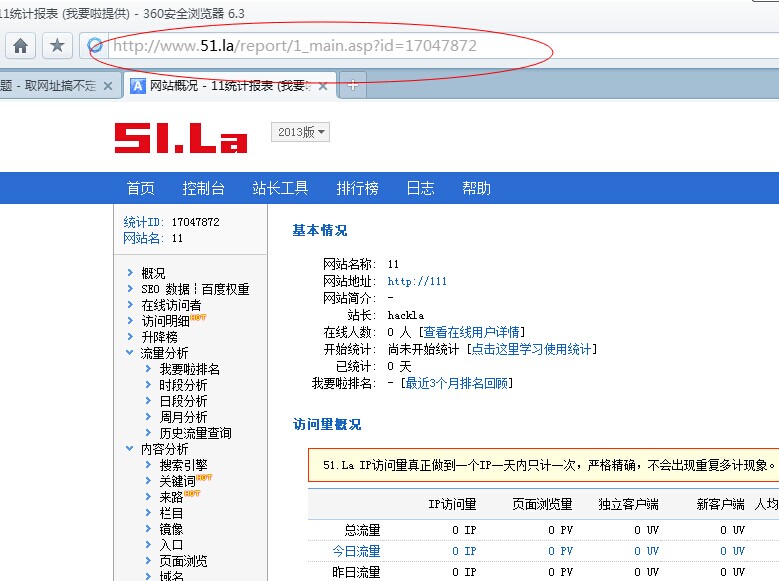Open 栏目 in the sidebar
This screenshot has width=779, height=581.
tap(171, 512)
